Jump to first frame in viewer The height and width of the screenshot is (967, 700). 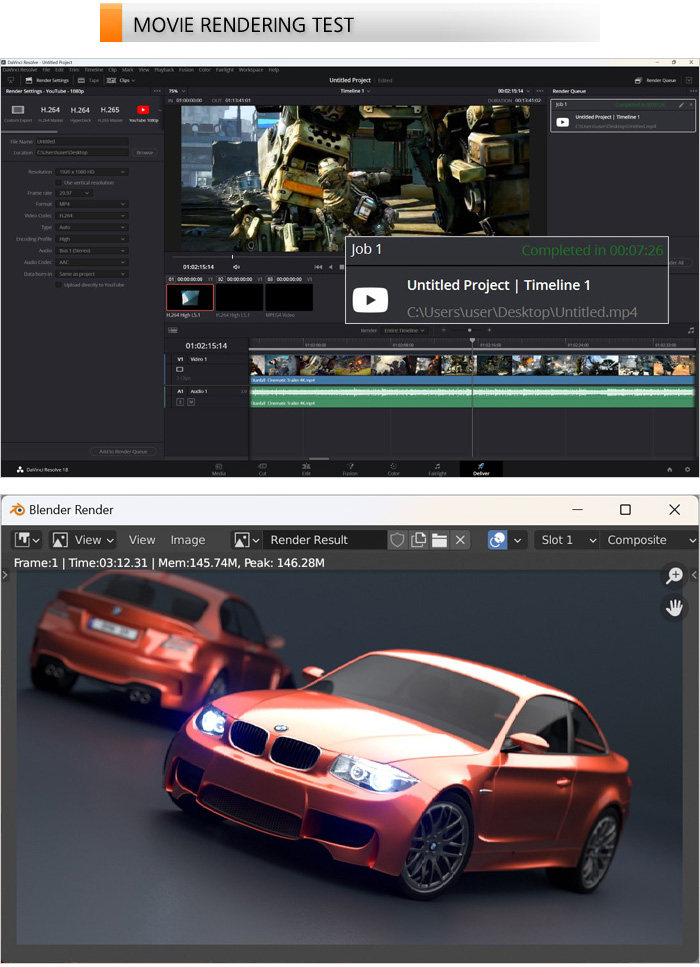click(318, 267)
